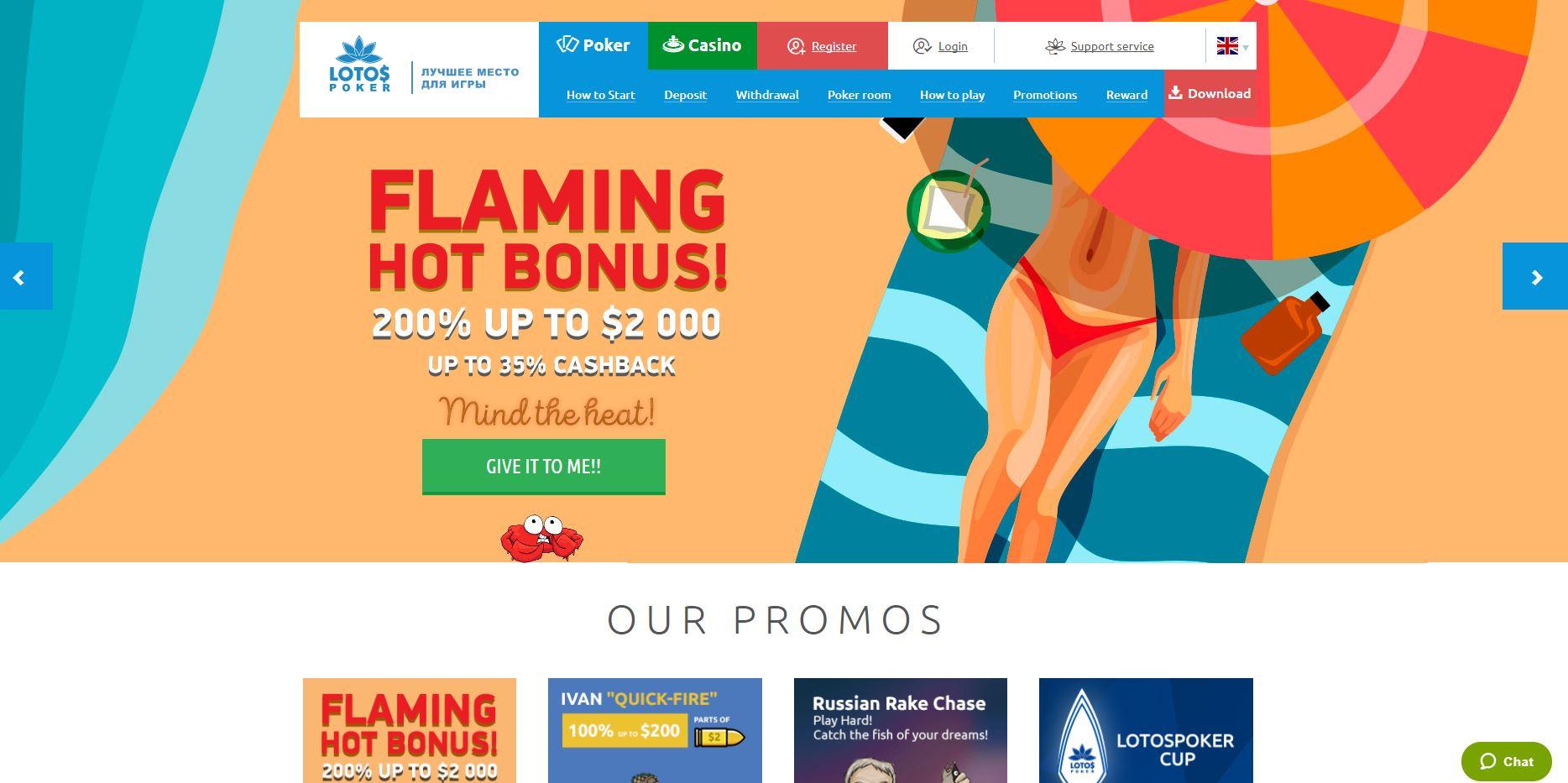This screenshot has height=783, width=1568.
Task: Click the Register user icon
Action: pyautogui.click(x=796, y=46)
